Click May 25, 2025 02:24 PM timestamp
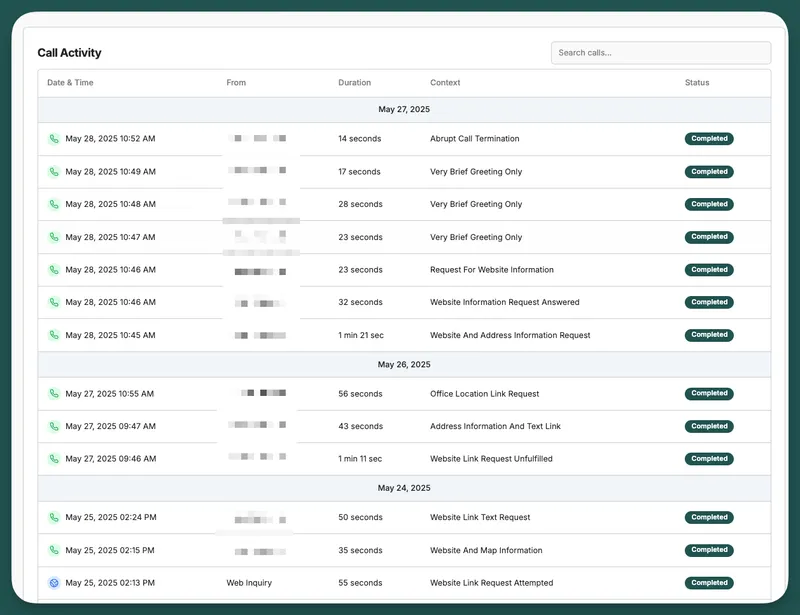The image size is (800, 615). tap(111, 518)
